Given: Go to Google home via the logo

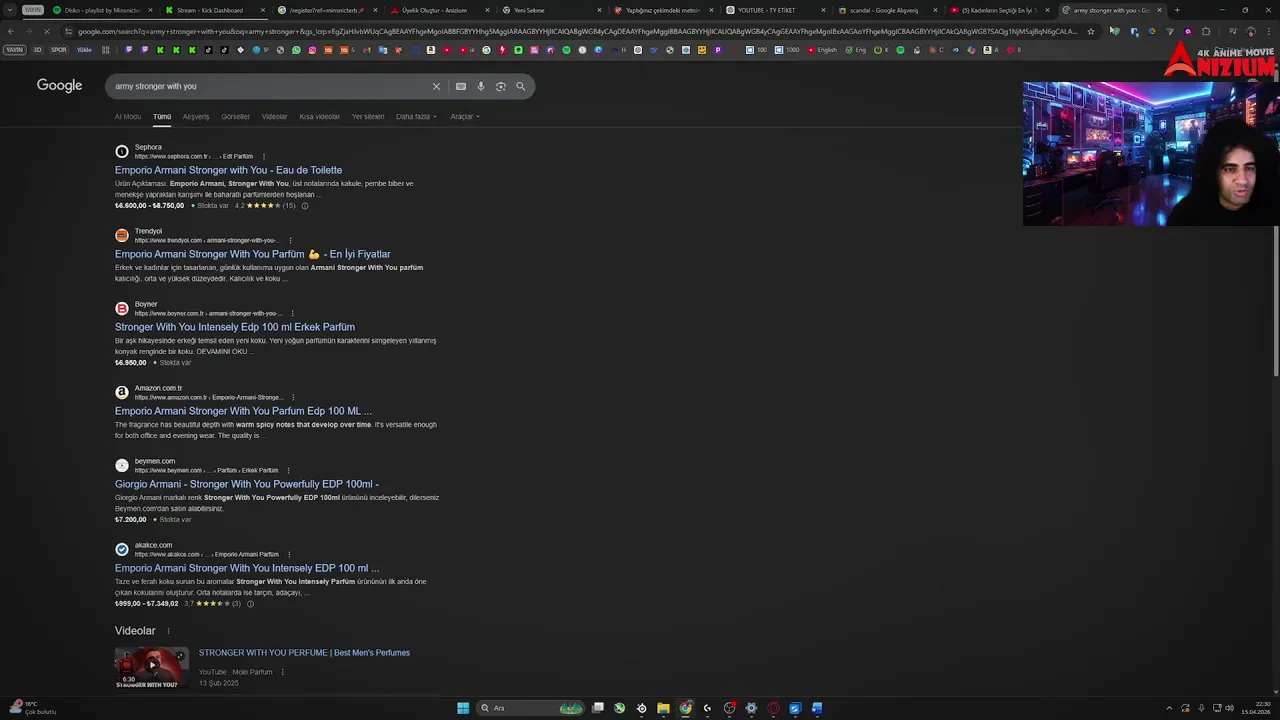Looking at the screenshot, I should click(x=59, y=86).
